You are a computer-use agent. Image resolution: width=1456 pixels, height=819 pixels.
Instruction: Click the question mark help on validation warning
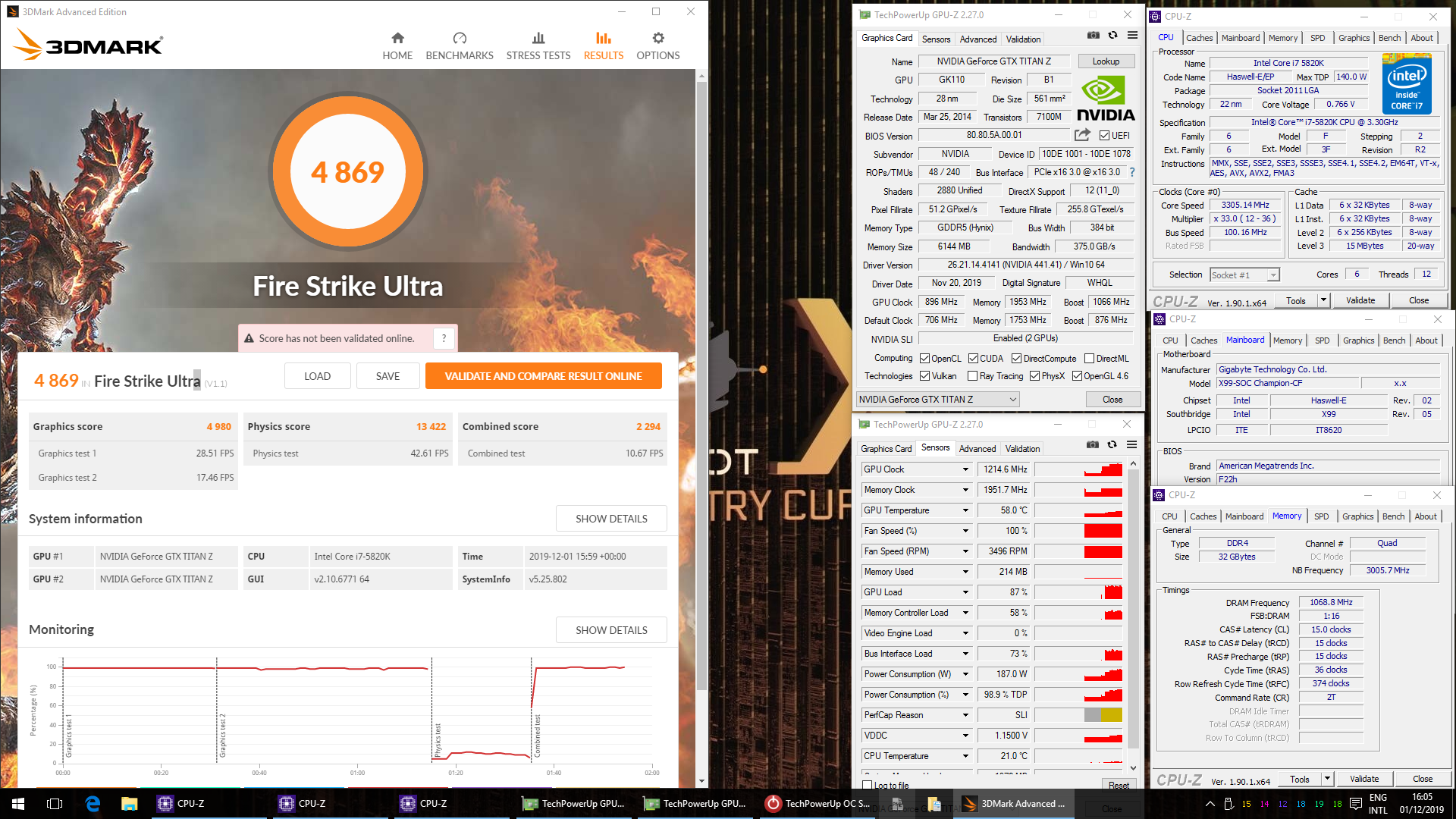pyautogui.click(x=444, y=338)
